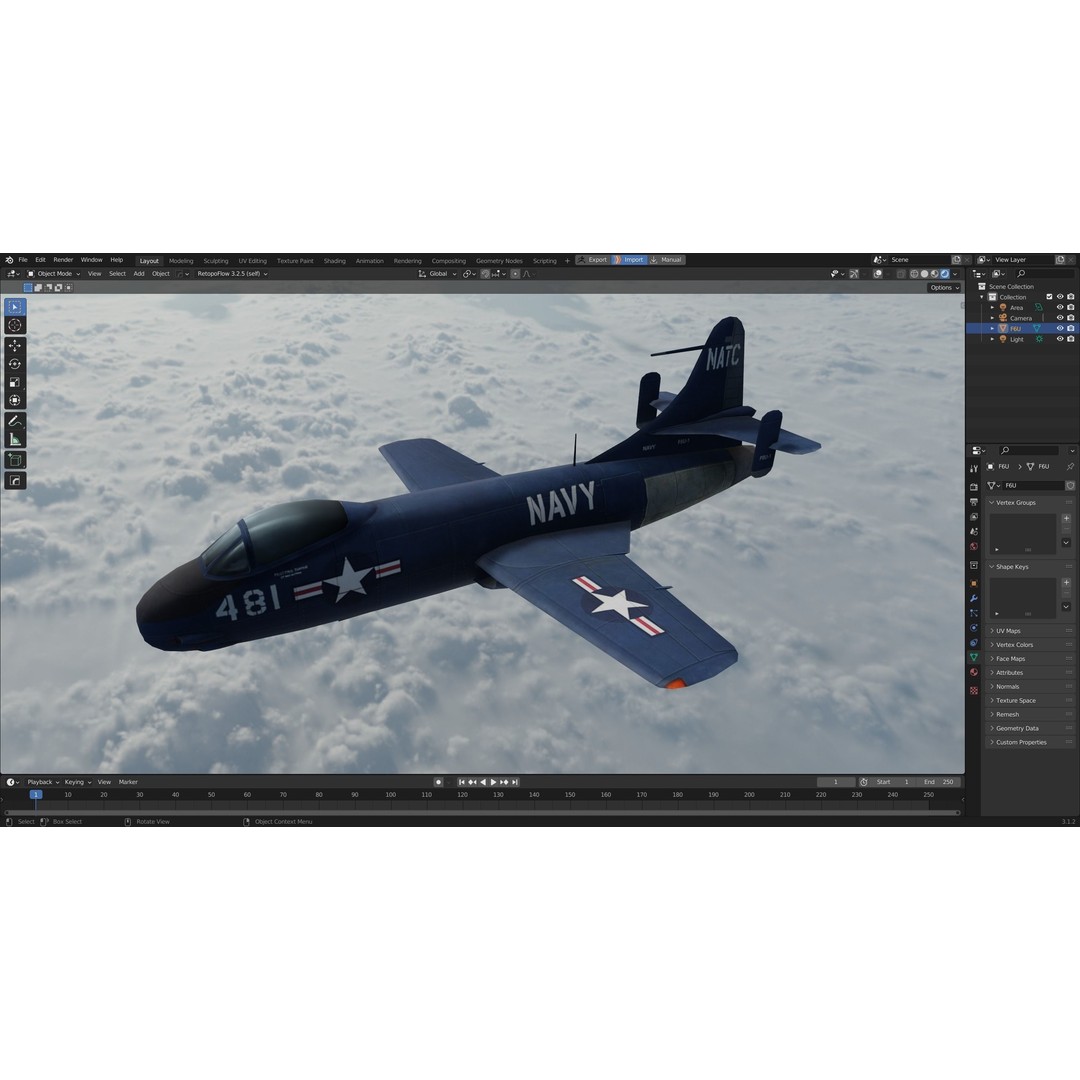This screenshot has width=1080, height=1080.
Task: Expand the Geometry Data panel
Action: (x=1029, y=728)
